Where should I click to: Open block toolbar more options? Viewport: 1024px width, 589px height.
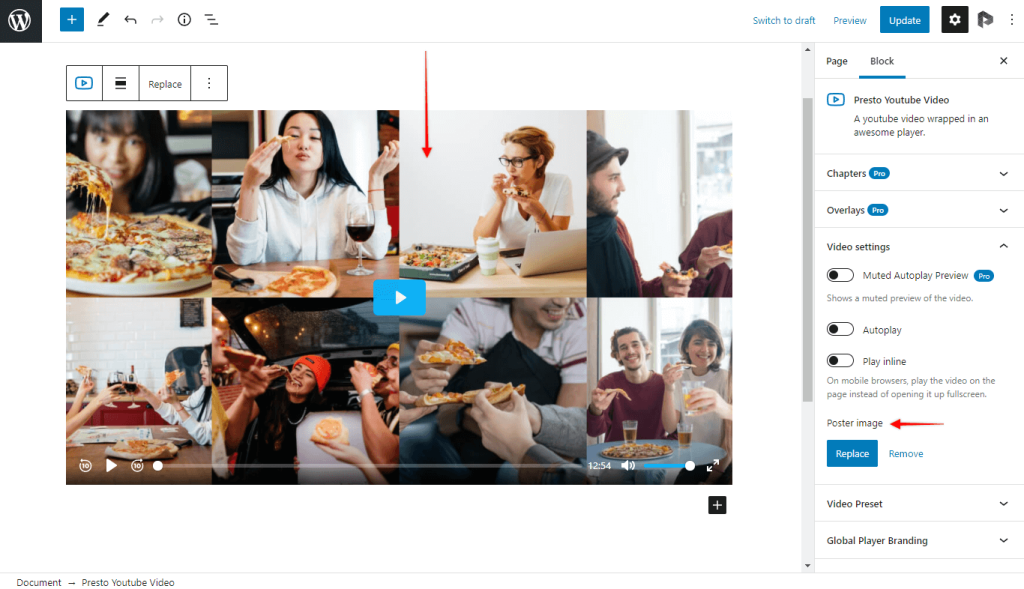[x=209, y=83]
